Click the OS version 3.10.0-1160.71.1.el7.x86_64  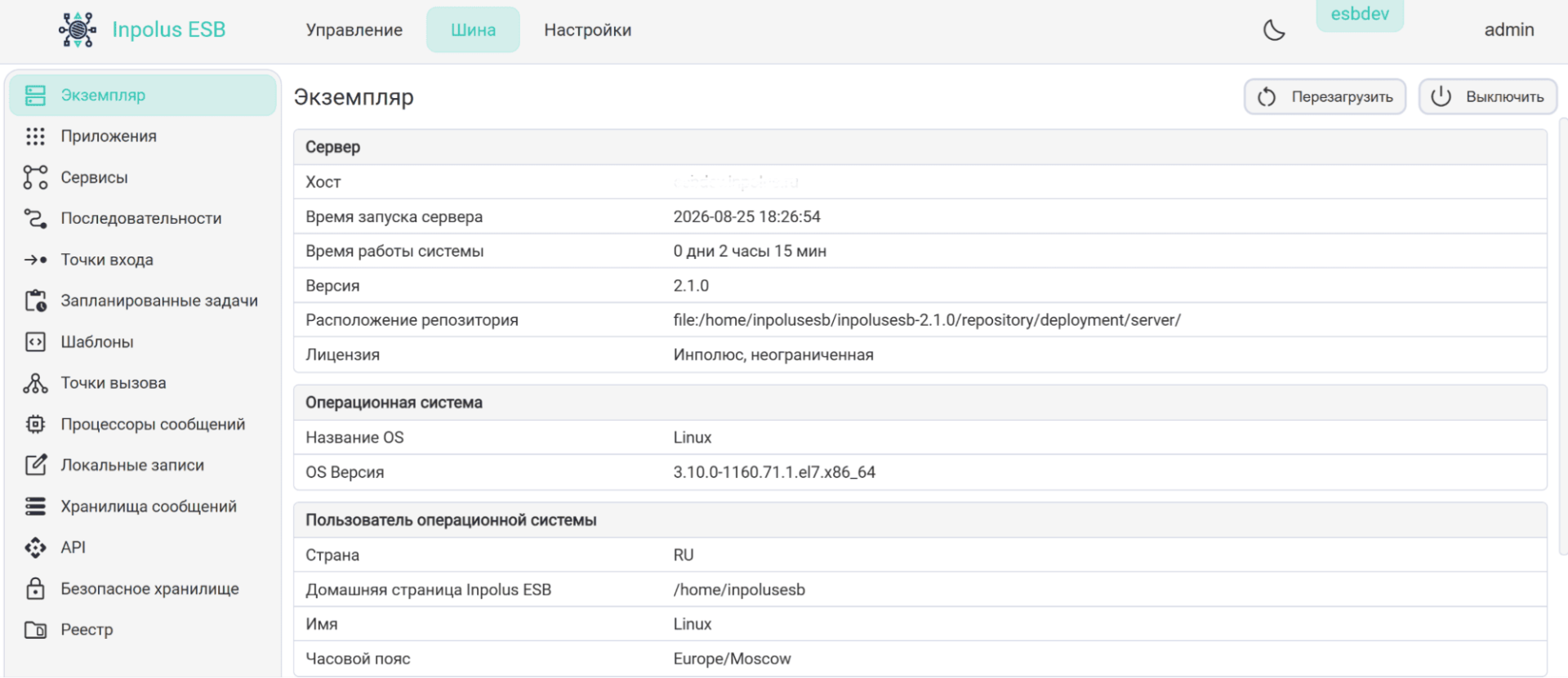774,472
